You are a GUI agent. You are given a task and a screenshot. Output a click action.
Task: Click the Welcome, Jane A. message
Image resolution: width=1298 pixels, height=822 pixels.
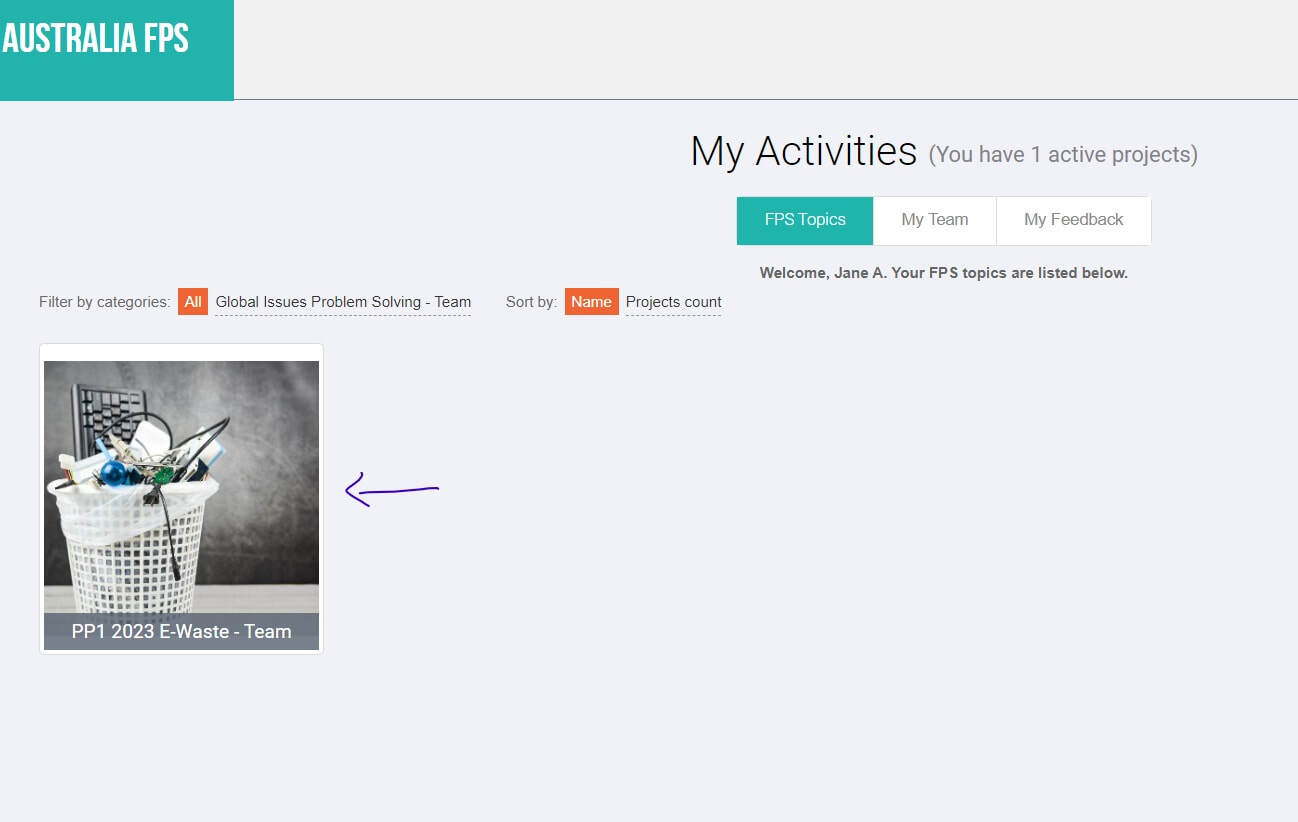tap(943, 273)
